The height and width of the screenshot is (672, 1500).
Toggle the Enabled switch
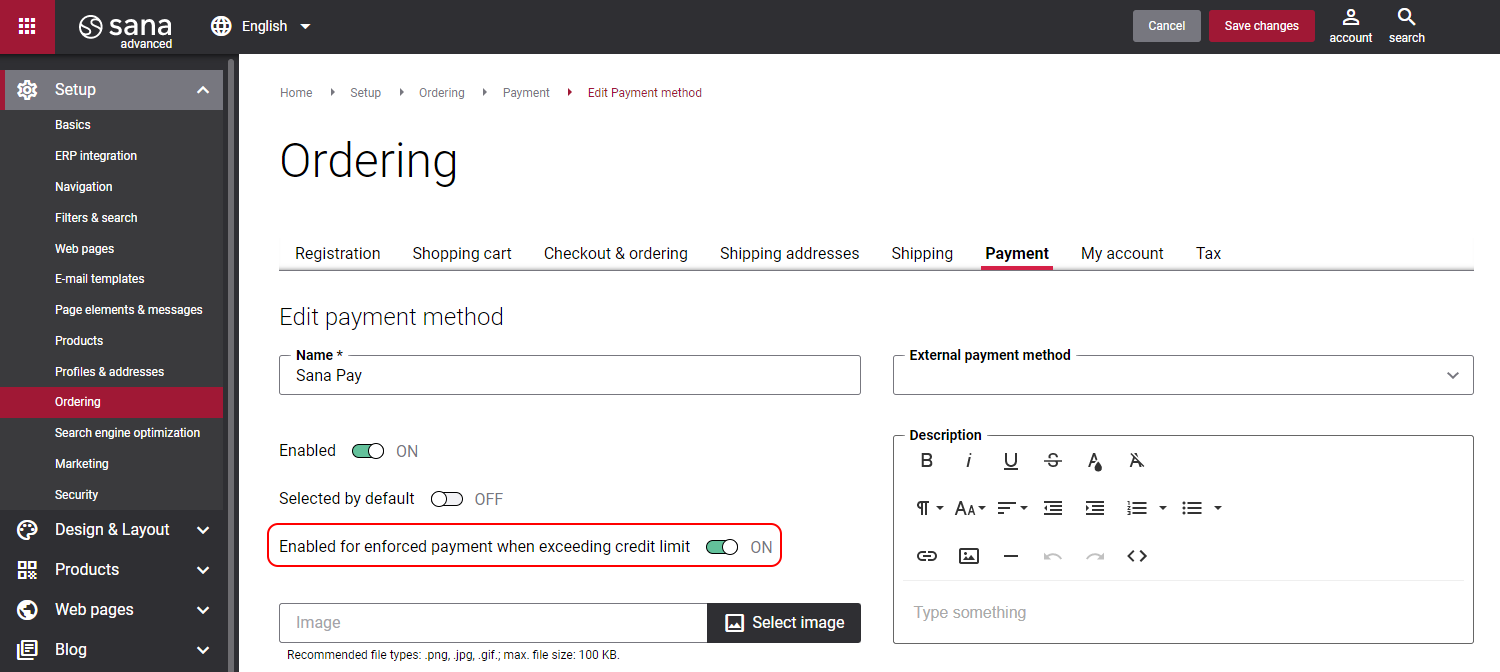click(368, 451)
